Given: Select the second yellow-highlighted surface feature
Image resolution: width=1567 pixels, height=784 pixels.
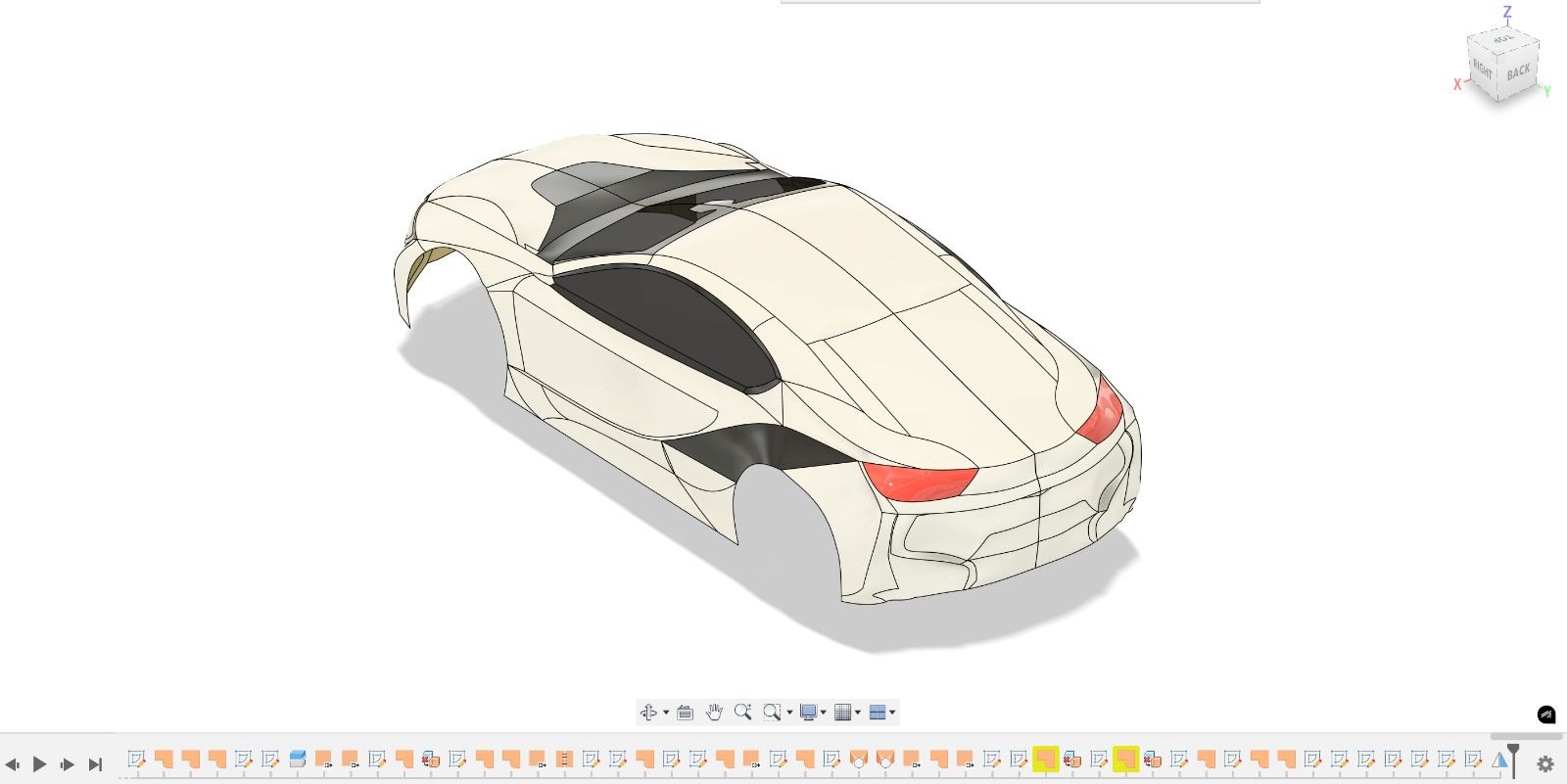Looking at the screenshot, I should (x=1125, y=759).
